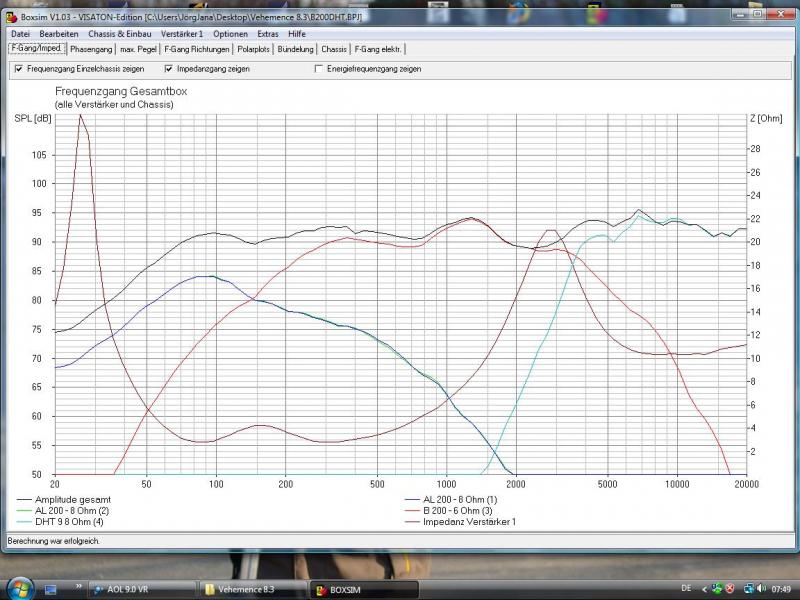Screen dimensions: 800x600
Task: Switch to the Phasengang tab
Action: click(91, 48)
